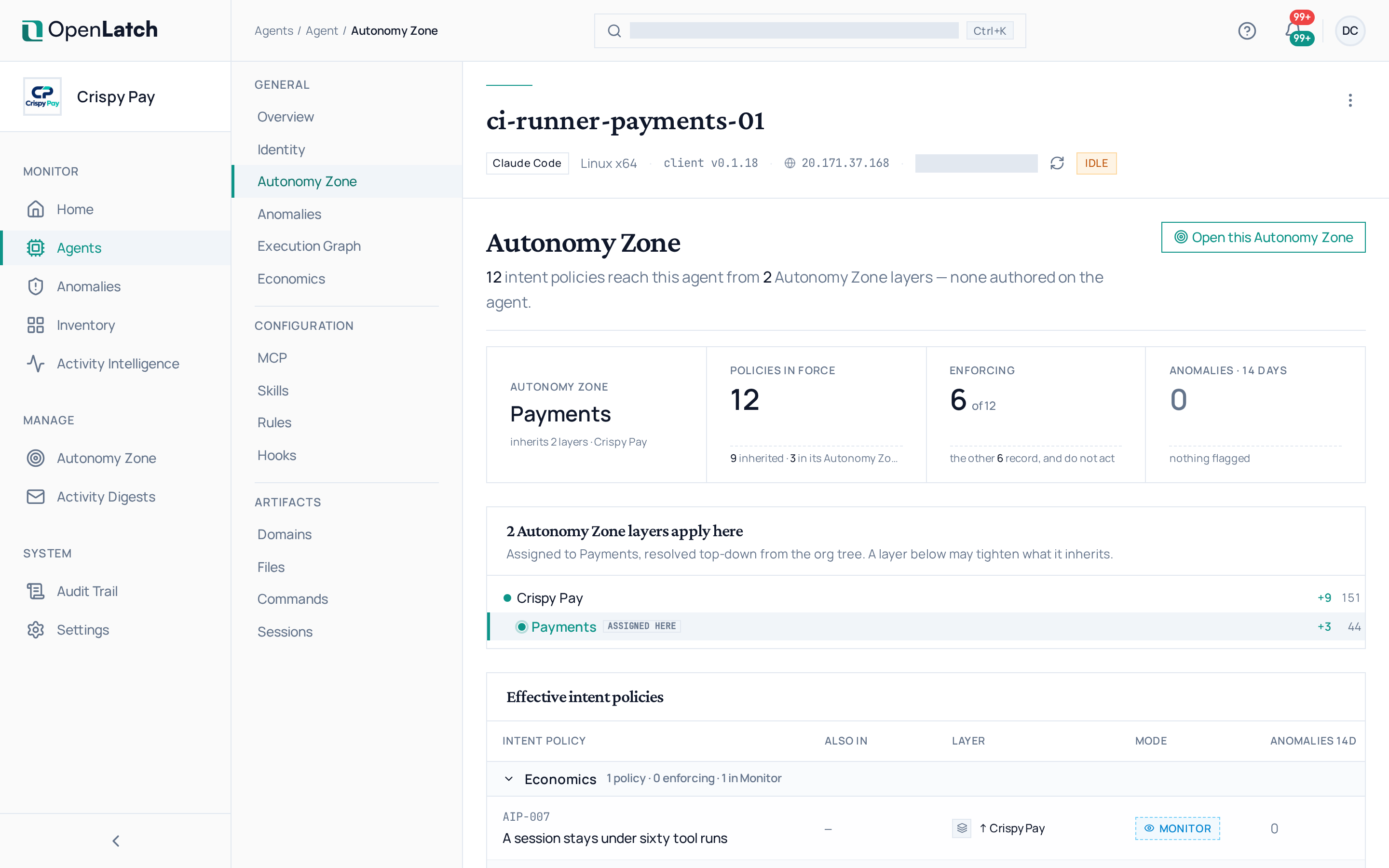The width and height of the screenshot is (1389, 868).
Task: Go to Agents breadcrumb link
Action: pyautogui.click(x=274, y=30)
